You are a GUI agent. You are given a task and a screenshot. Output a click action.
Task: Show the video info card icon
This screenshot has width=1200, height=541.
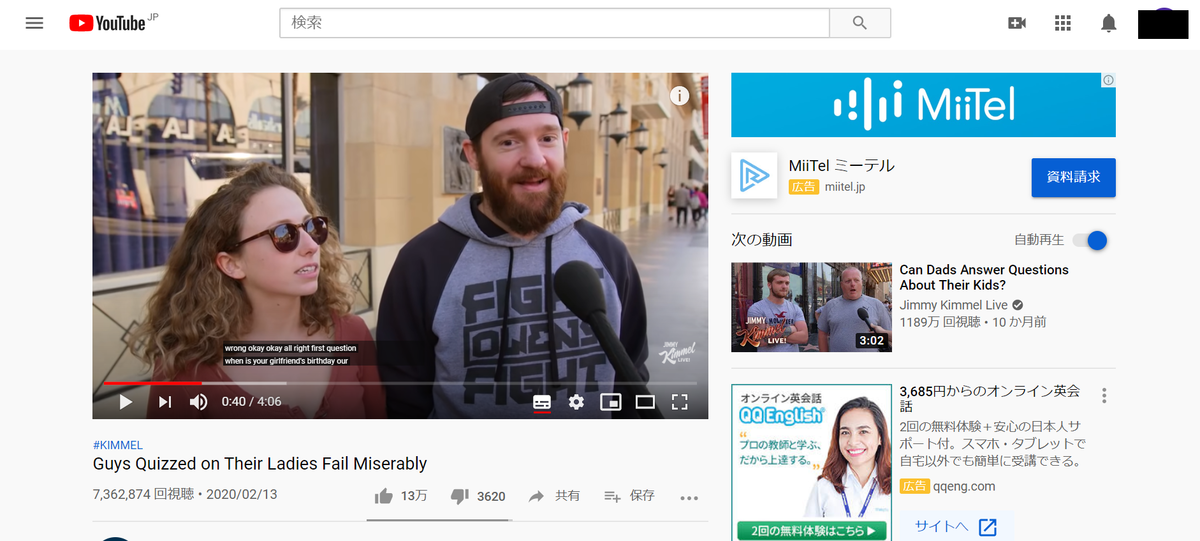point(680,96)
